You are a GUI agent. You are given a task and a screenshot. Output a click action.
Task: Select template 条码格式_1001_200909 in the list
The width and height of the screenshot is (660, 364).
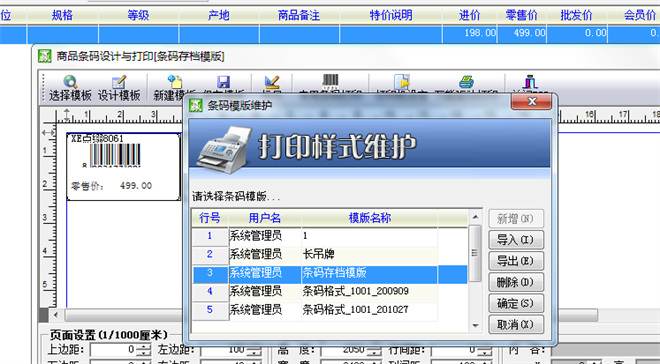coord(330,291)
